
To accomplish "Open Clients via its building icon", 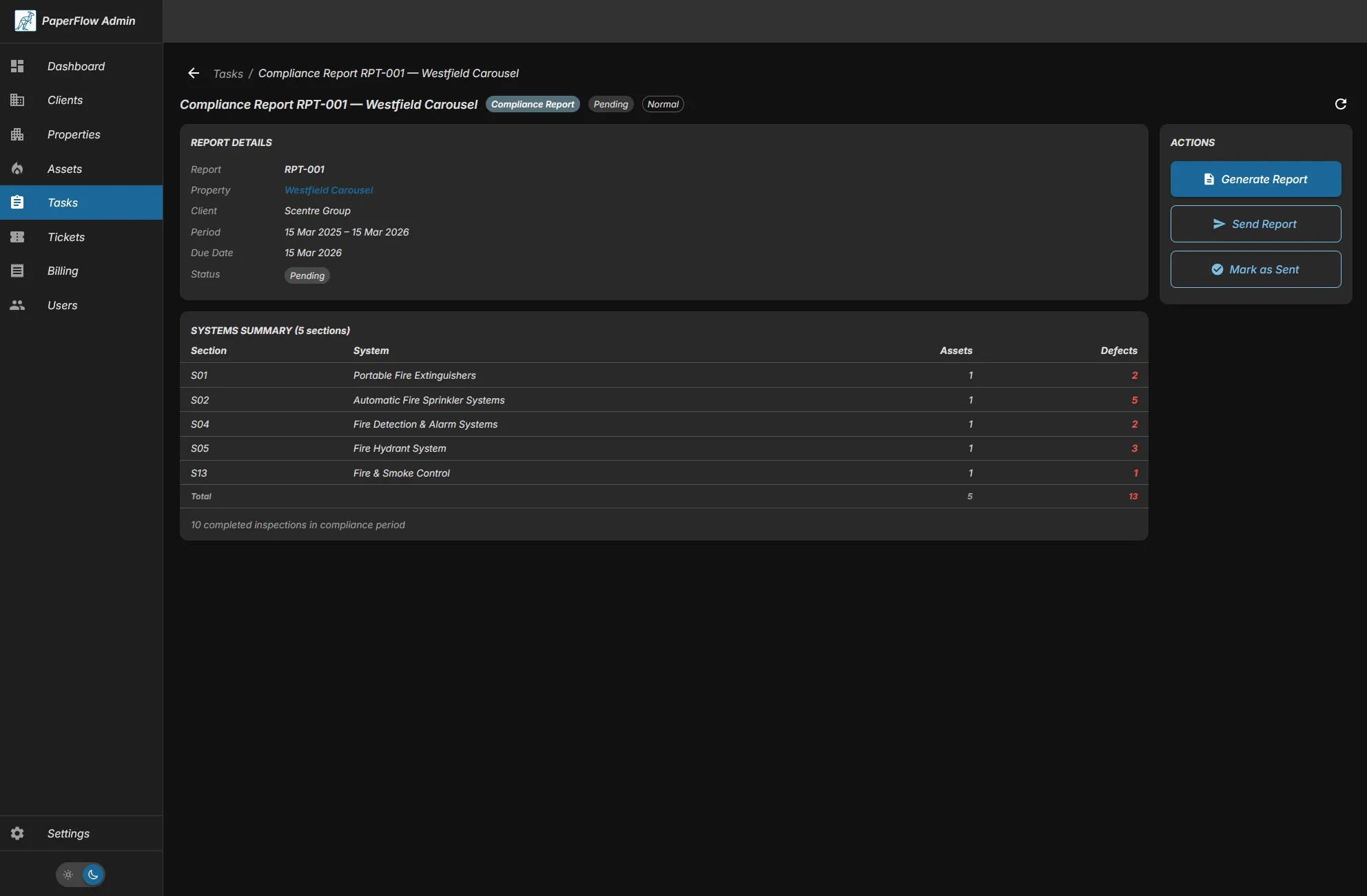I will [x=17, y=100].
